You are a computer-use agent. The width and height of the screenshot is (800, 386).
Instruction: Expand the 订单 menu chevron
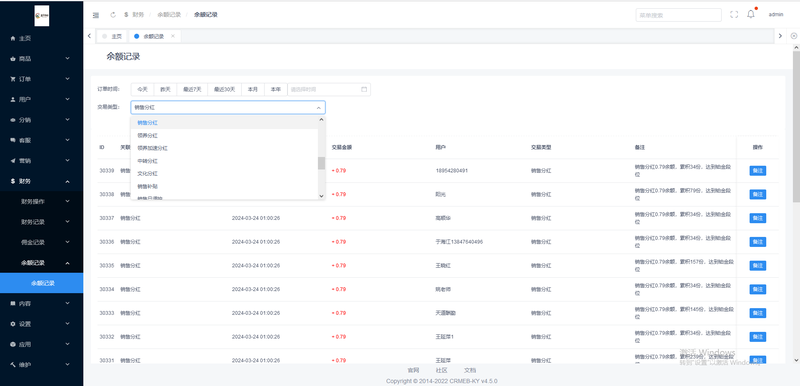pos(67,79)
